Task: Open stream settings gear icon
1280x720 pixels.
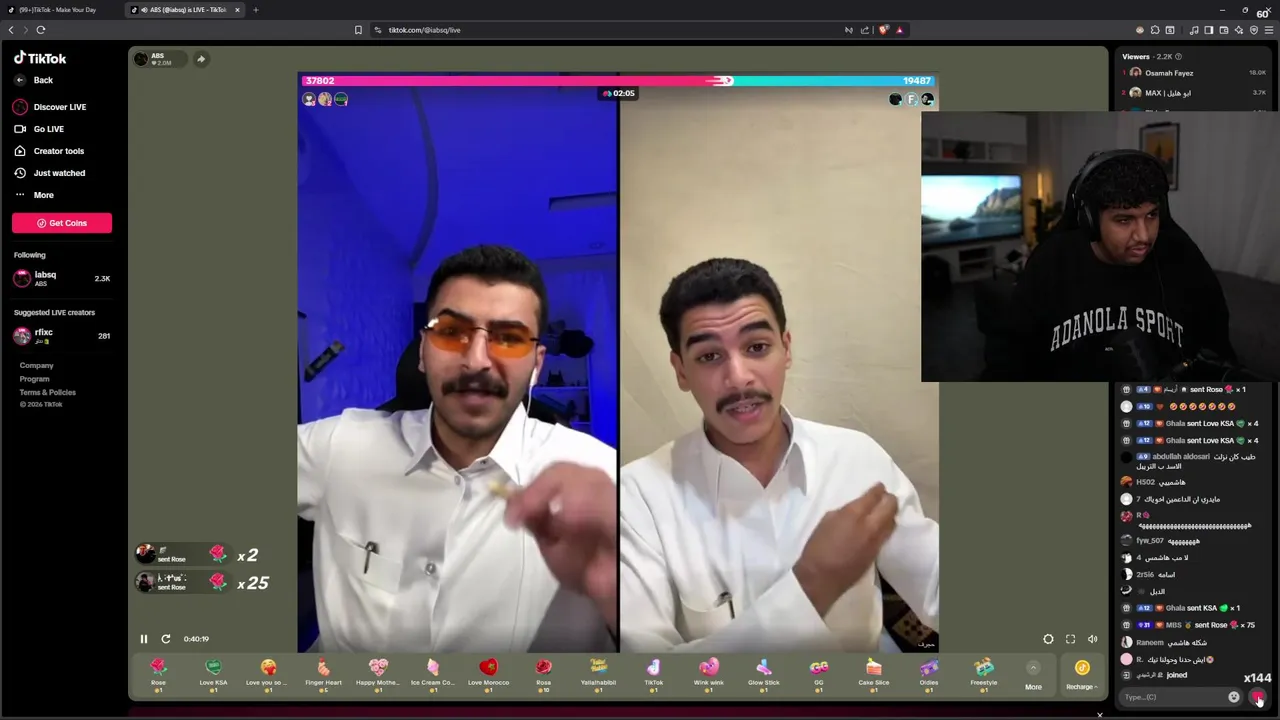Action: [x=1048, y=639]
